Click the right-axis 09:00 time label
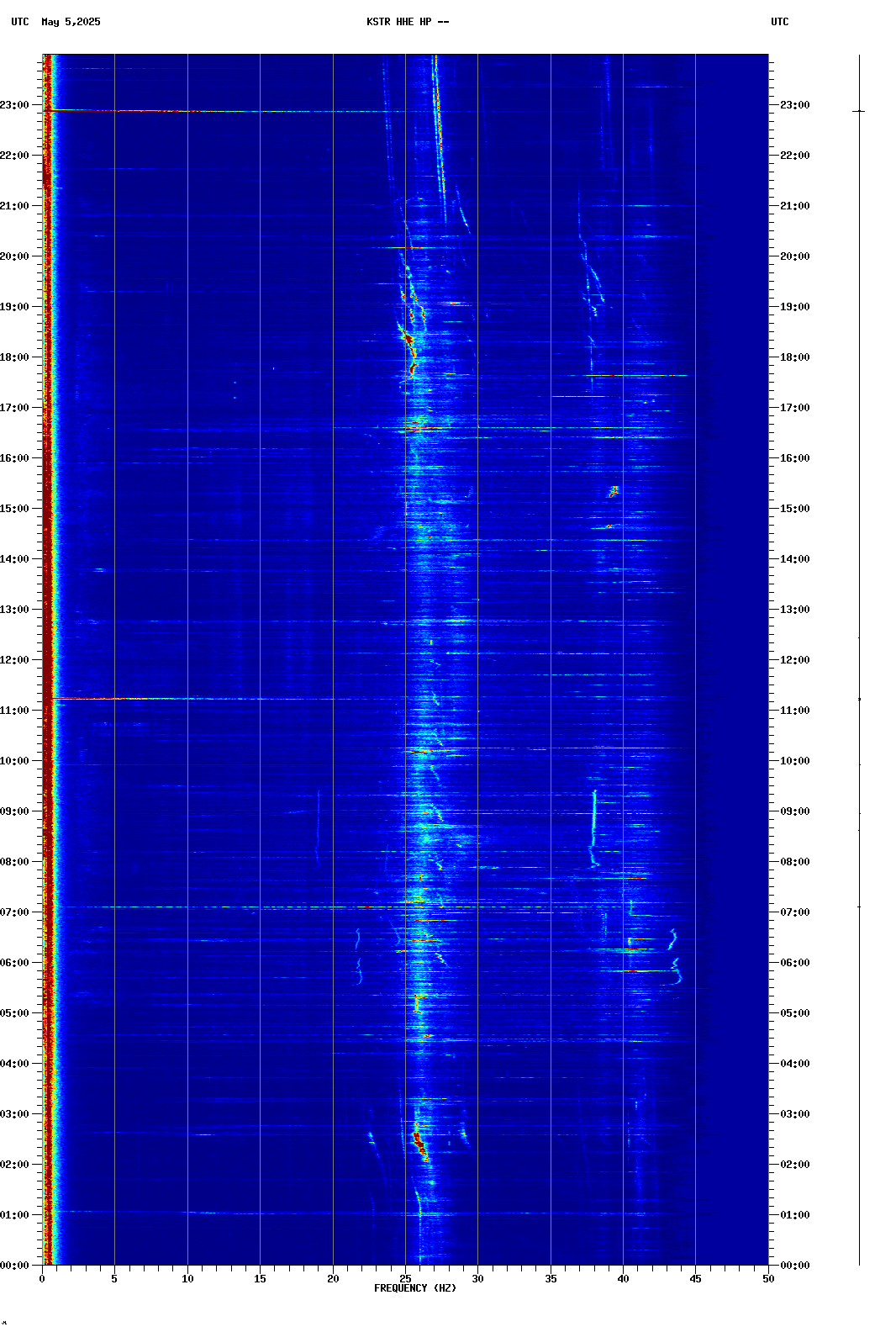This screenshot has height=1332, width=896. pos(795,811)
